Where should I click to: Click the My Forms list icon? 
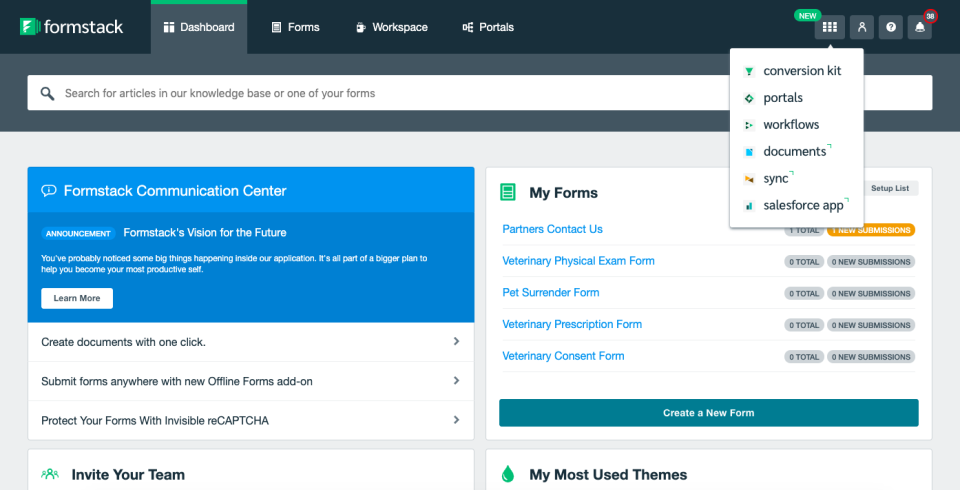point(508,193)
